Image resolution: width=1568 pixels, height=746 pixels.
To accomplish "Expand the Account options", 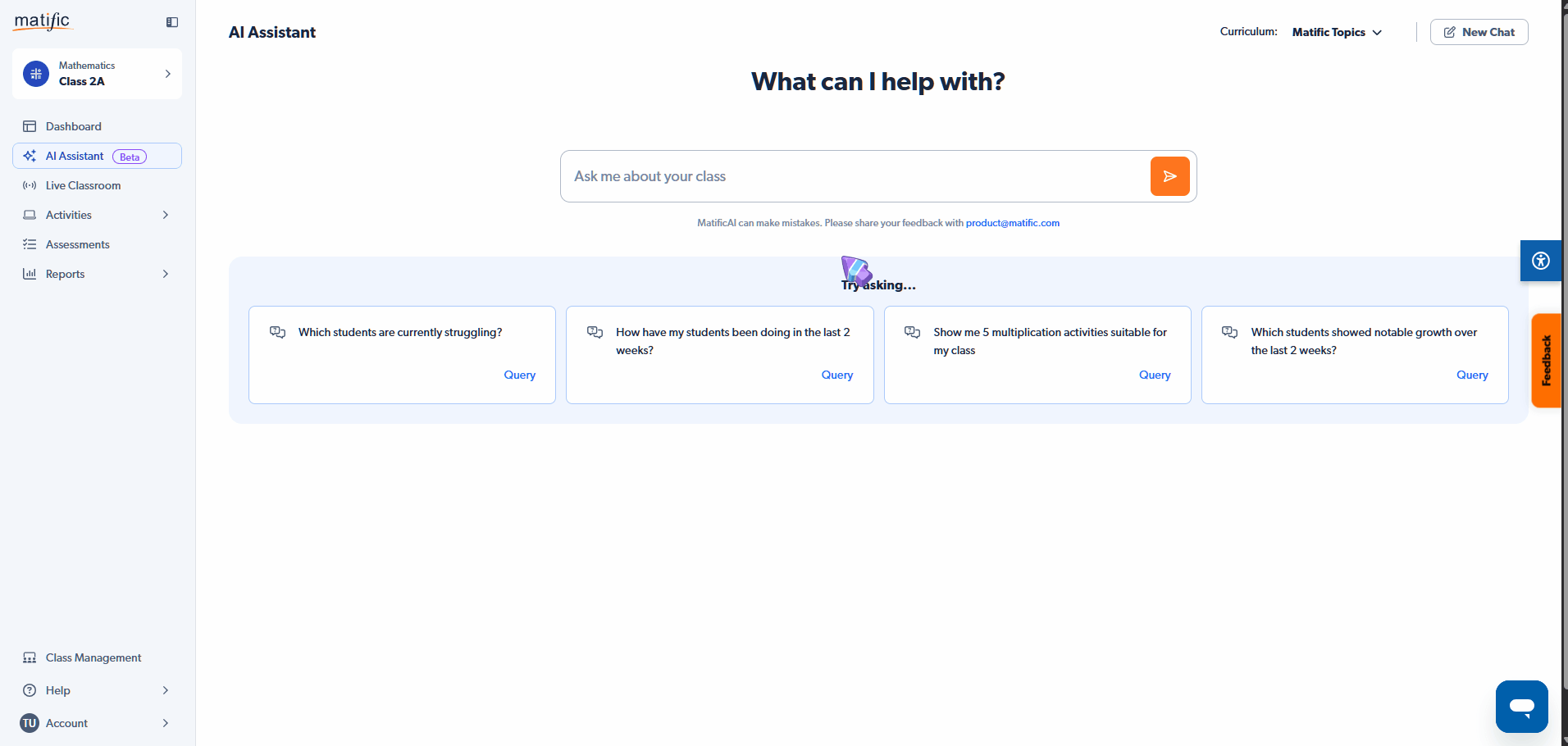I will [166, 723].
